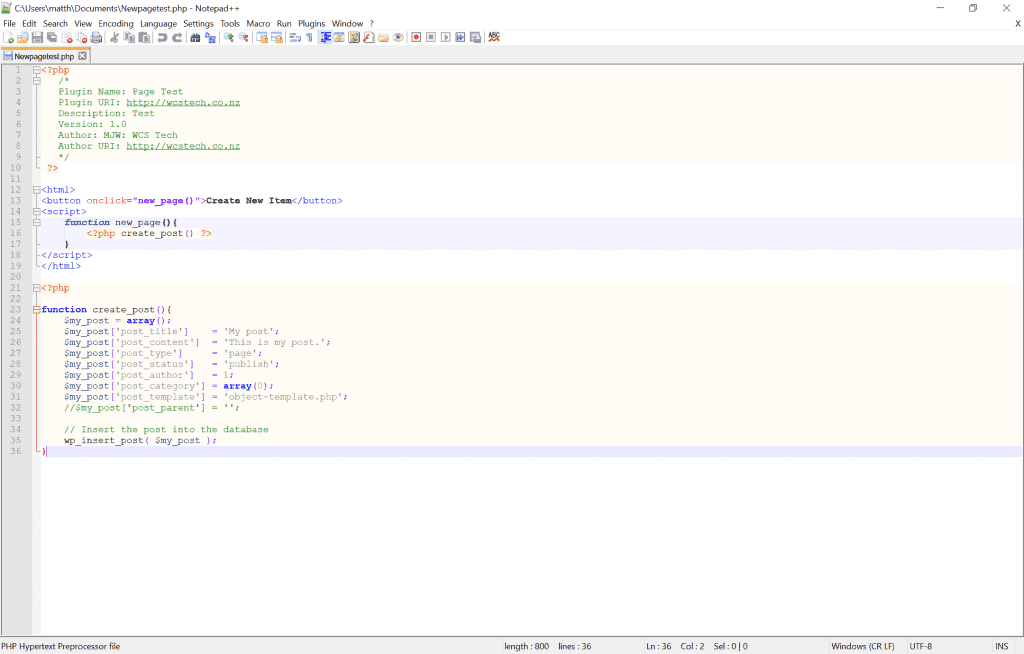This screenshot has width=1024, height=654.
Task: Open the Replace dialog icon
Action: 210,37
